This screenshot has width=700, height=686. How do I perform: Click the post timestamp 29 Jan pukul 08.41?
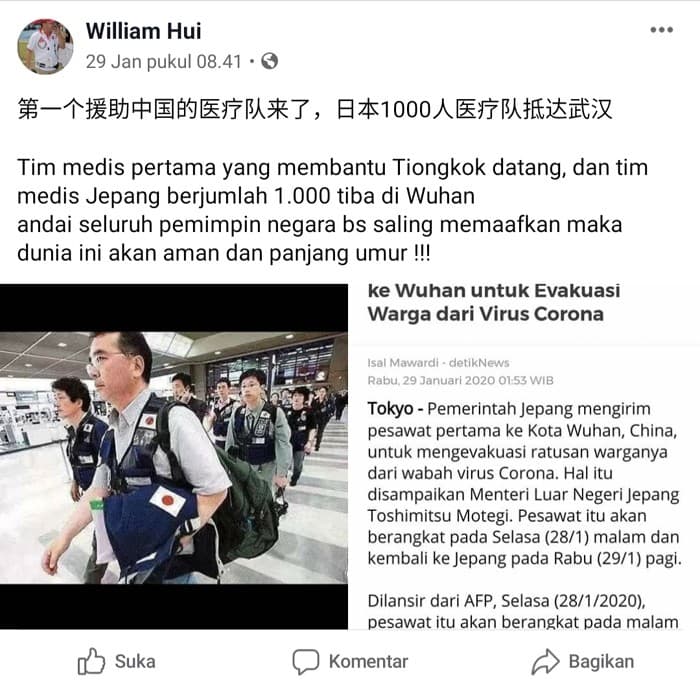click(163, 62)
